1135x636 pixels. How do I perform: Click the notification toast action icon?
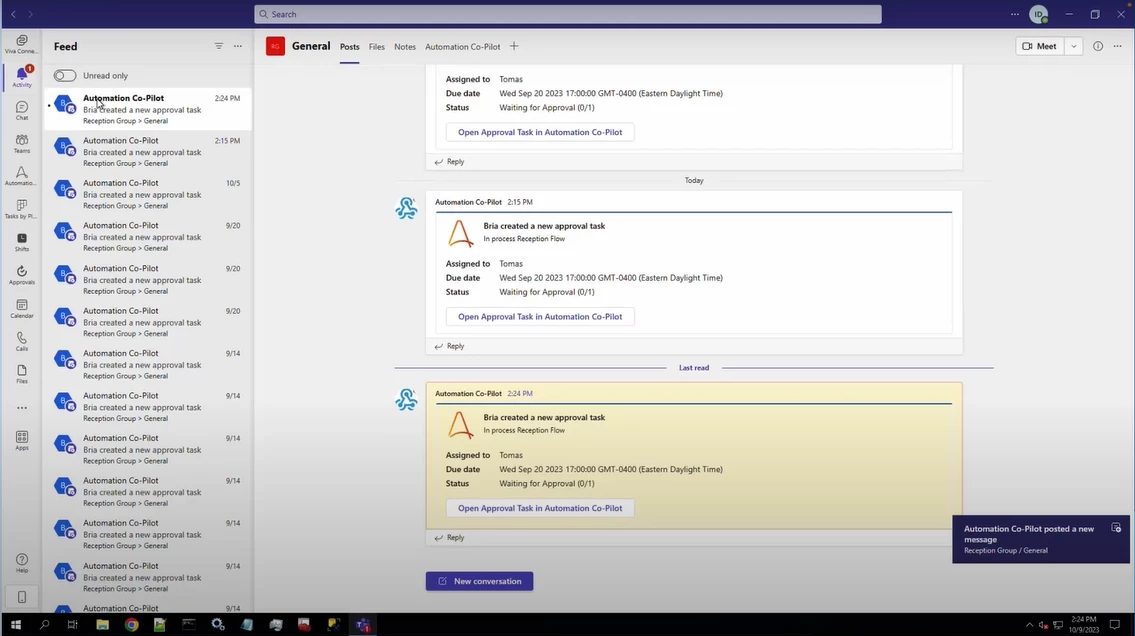[x=1116, y=527]
